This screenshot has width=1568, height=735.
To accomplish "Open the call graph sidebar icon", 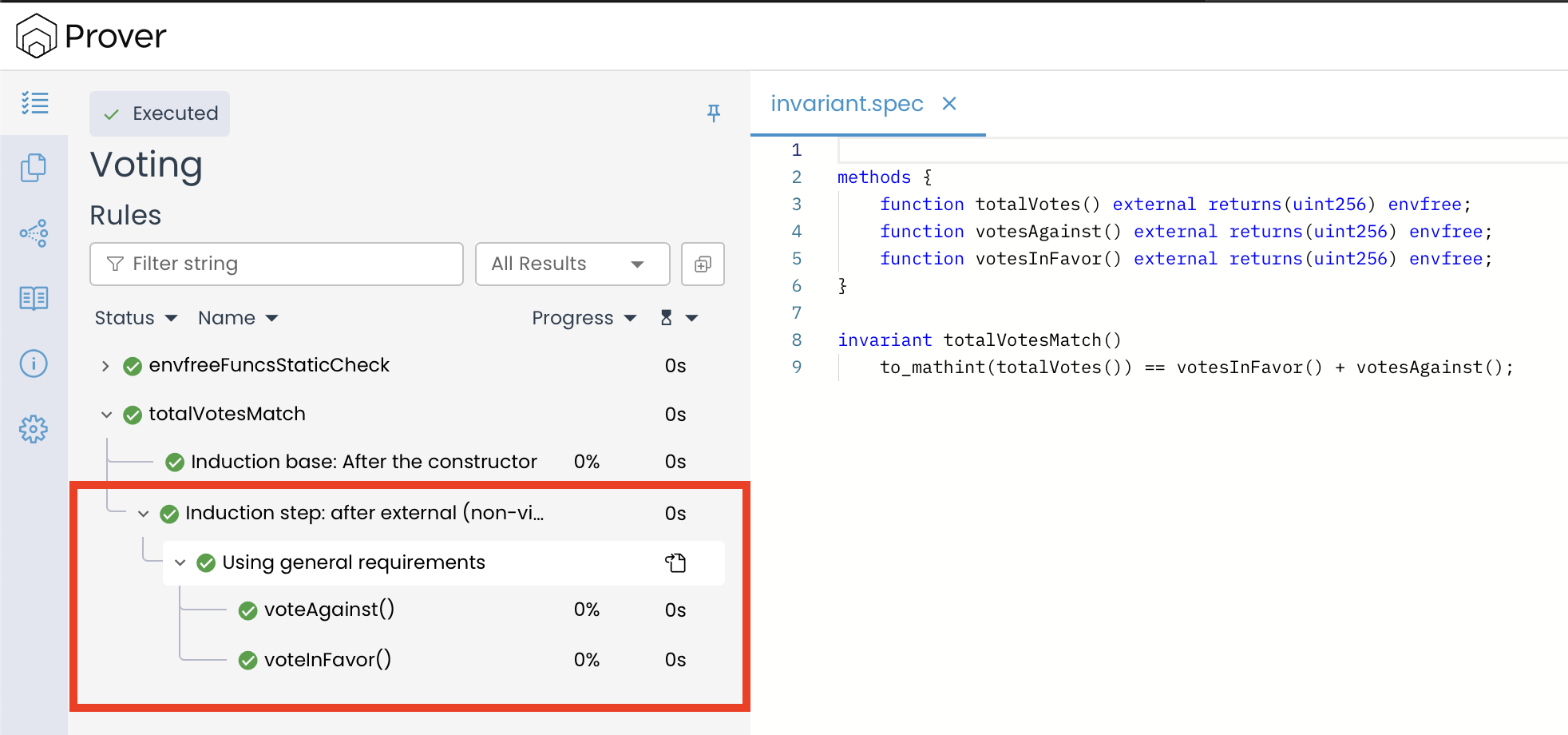I will point(34,233).
